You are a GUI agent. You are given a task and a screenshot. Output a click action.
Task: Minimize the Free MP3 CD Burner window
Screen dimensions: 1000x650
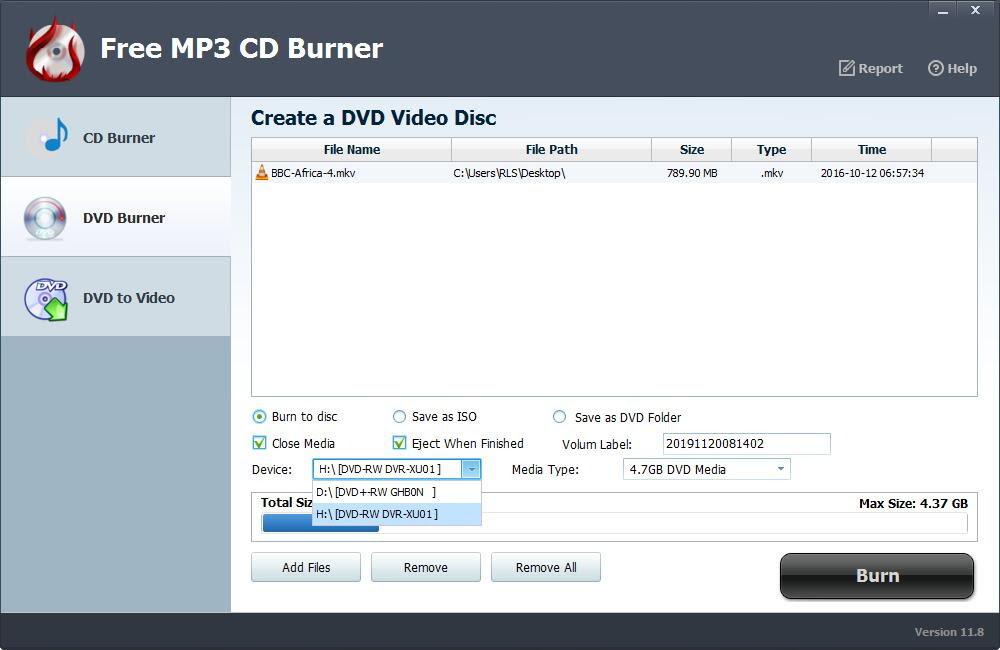pyautogui.click(x=943, y=10)
